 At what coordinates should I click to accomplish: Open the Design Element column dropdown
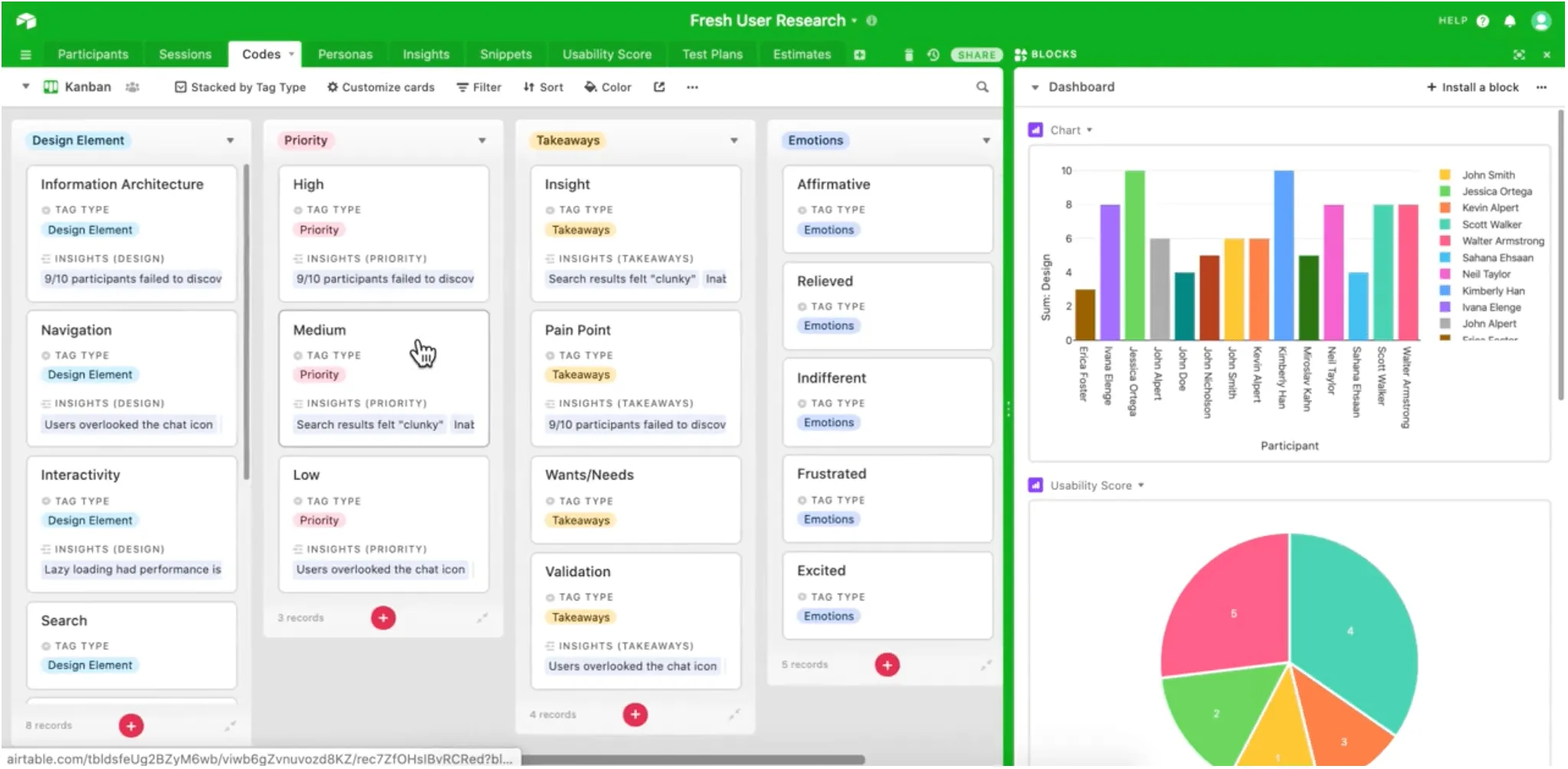point(229,140)
